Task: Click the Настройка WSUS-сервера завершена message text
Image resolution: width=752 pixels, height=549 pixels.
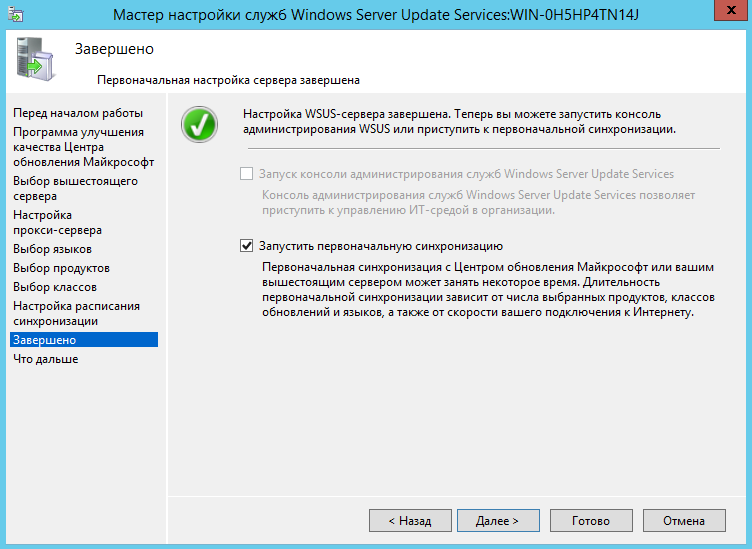Action: tap(459, 121)
